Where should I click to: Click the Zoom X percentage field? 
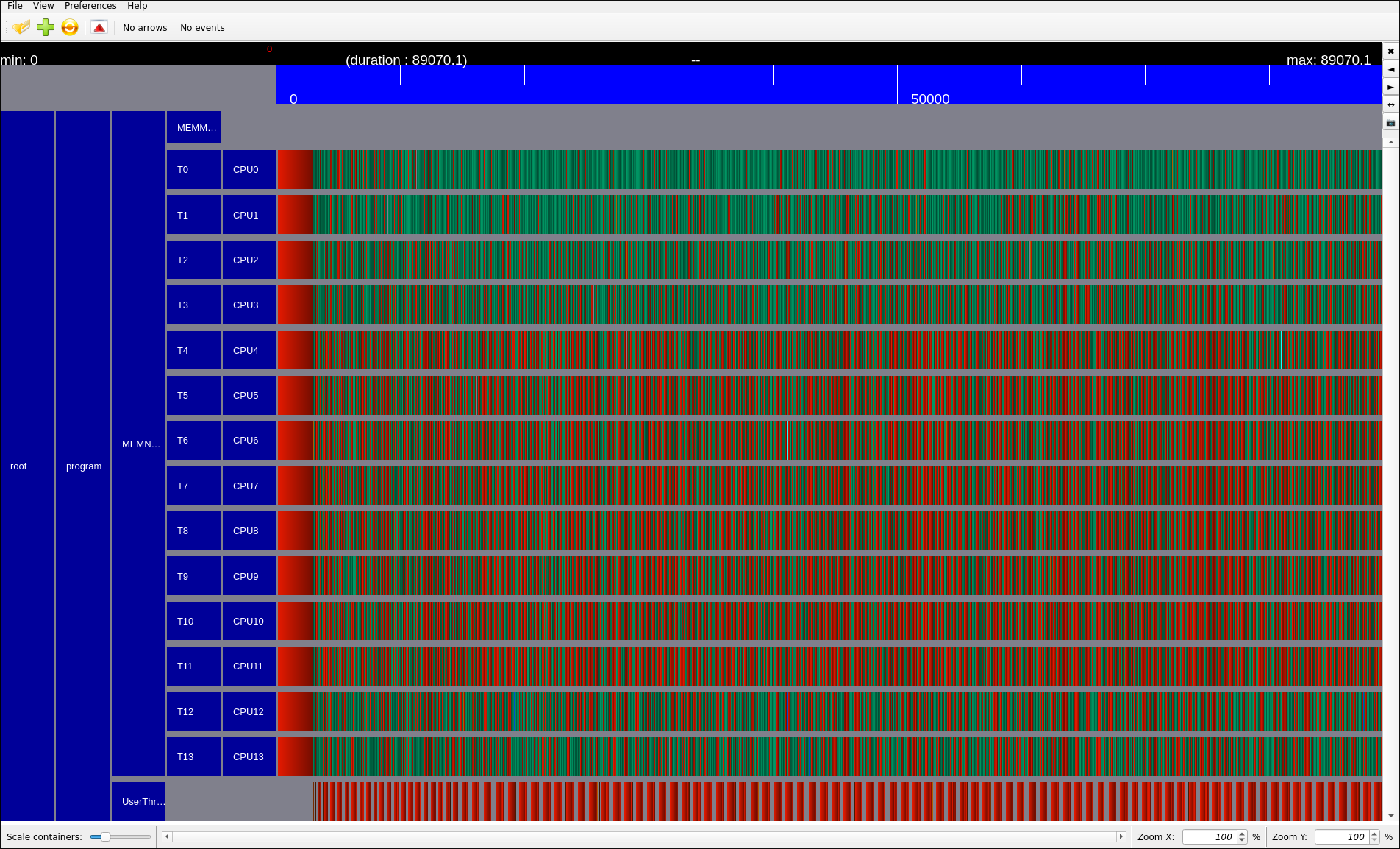point(1209,836)
